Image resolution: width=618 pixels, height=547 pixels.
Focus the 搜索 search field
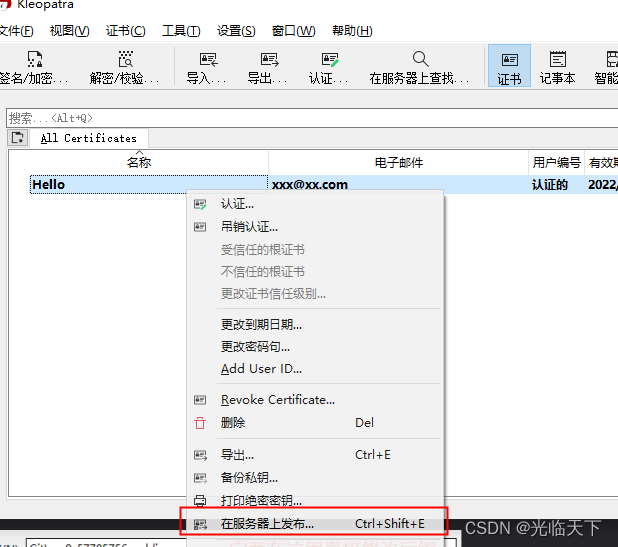[x=312, y=118]
